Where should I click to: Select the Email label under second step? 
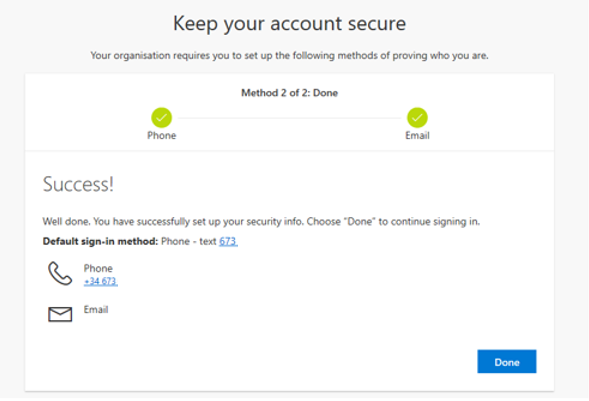(417, 135)
